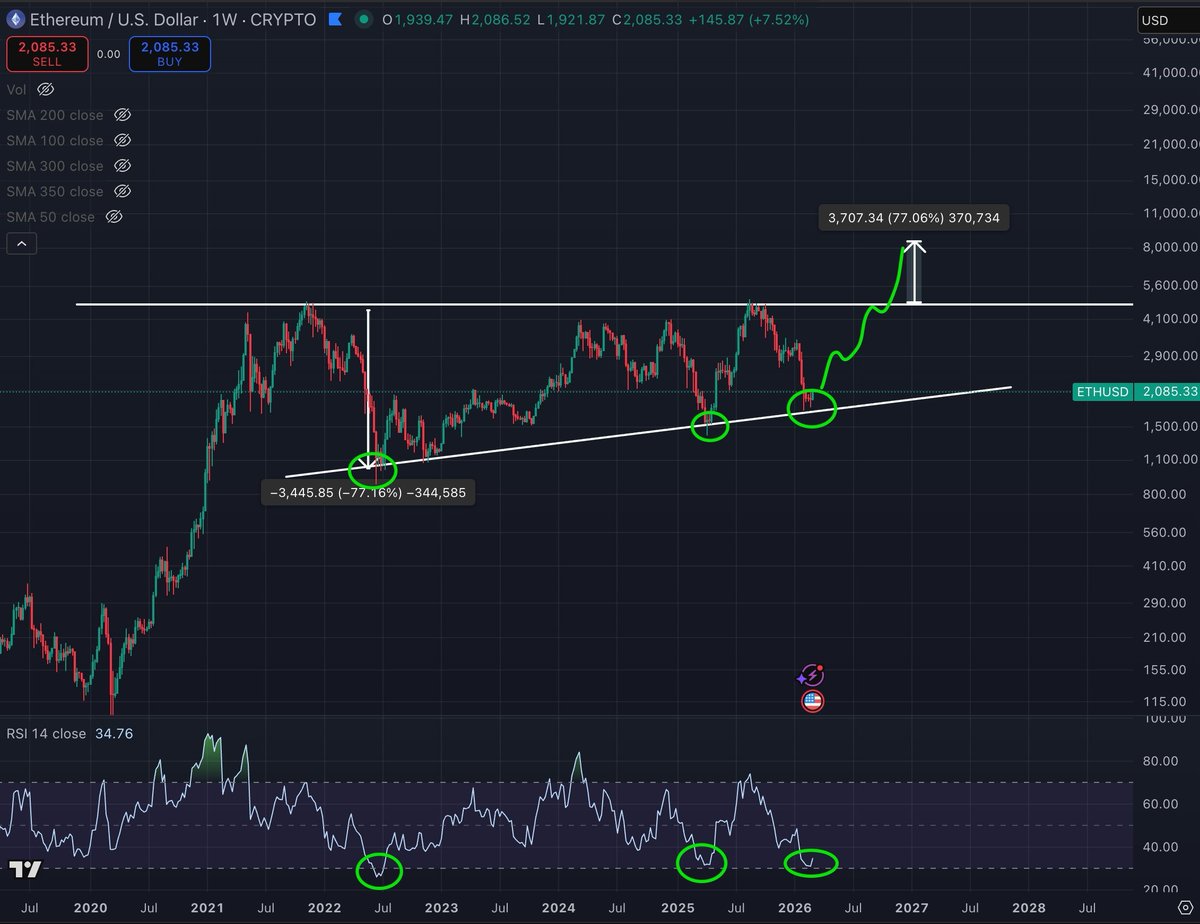Open the US flag economic event icon
The height and width of the screenshot is (924, 1200).
click(812, 701)
